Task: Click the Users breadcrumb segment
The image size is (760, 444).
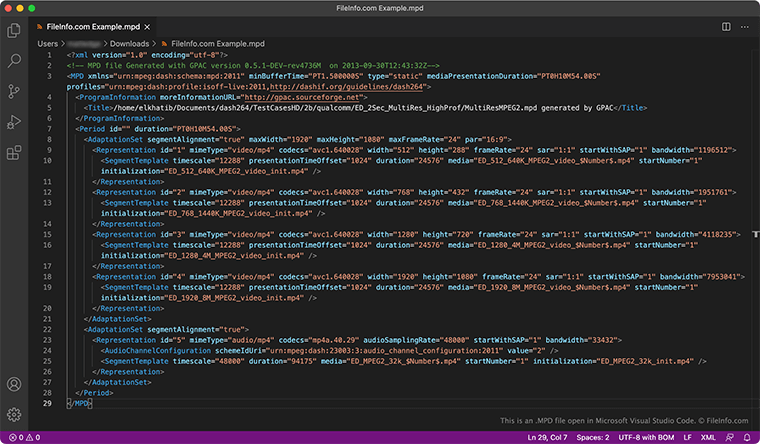Action: (49, 44)
